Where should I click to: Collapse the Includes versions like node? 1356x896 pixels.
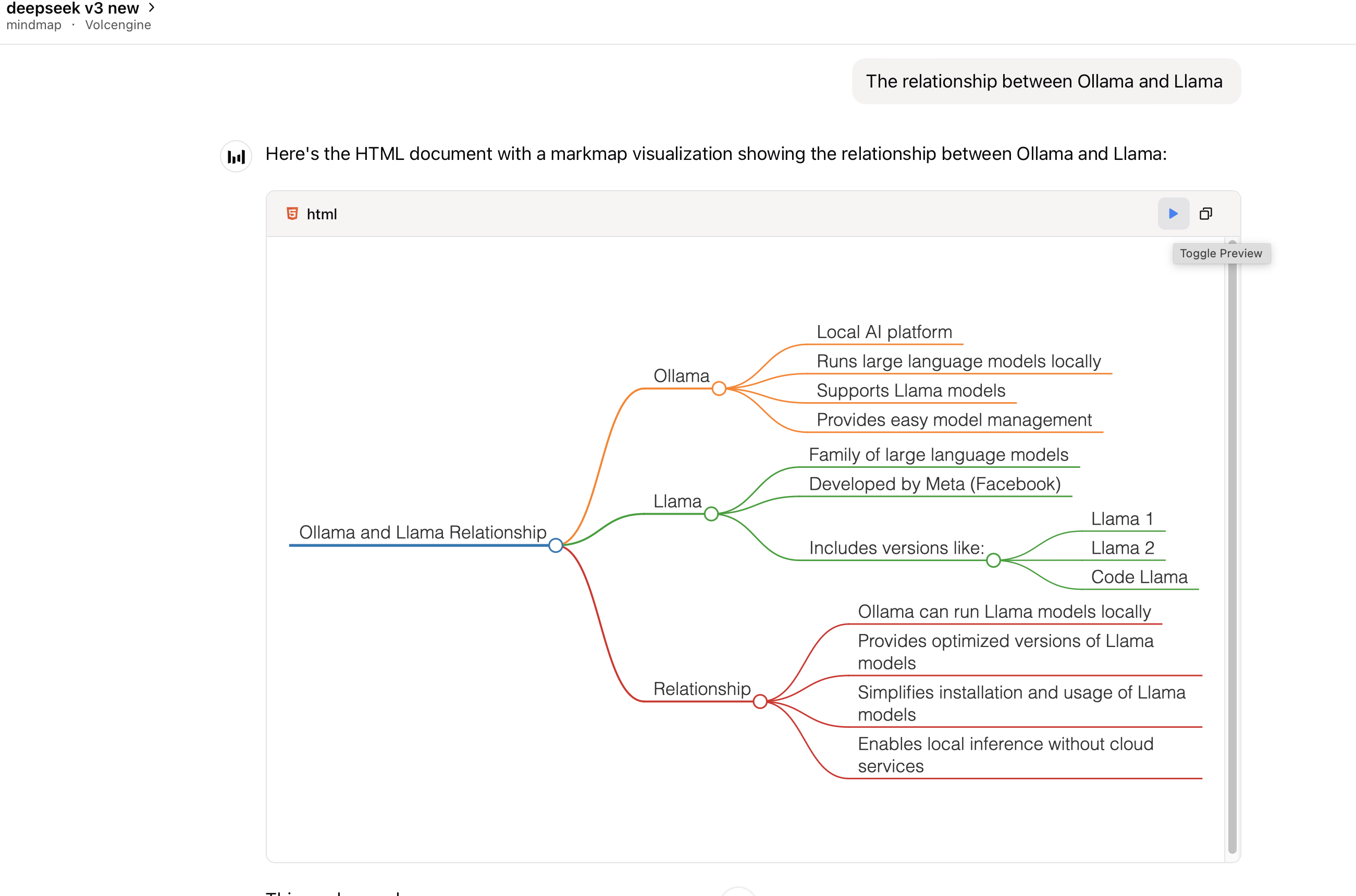click(993, 560)
